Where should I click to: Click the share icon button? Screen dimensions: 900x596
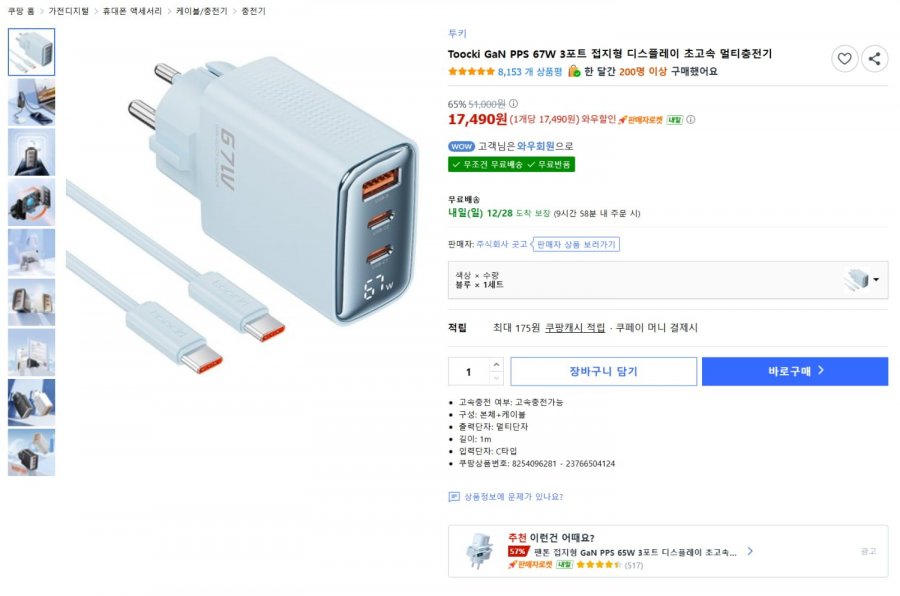874,59
